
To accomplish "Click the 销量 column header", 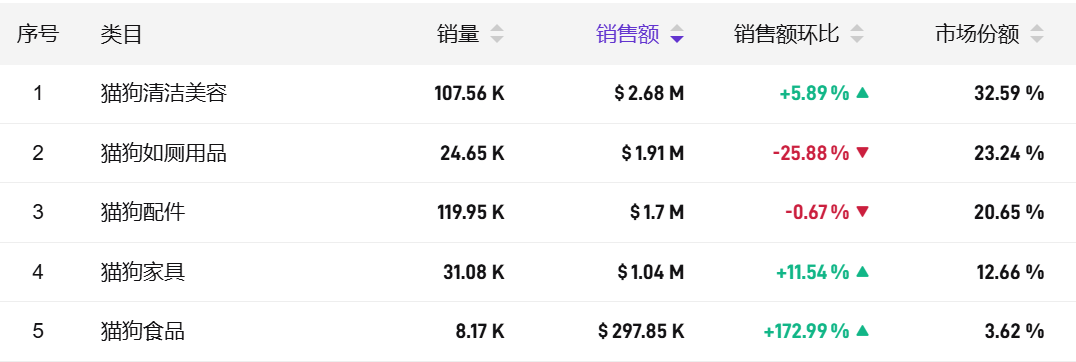I will (x=458, y=34).
